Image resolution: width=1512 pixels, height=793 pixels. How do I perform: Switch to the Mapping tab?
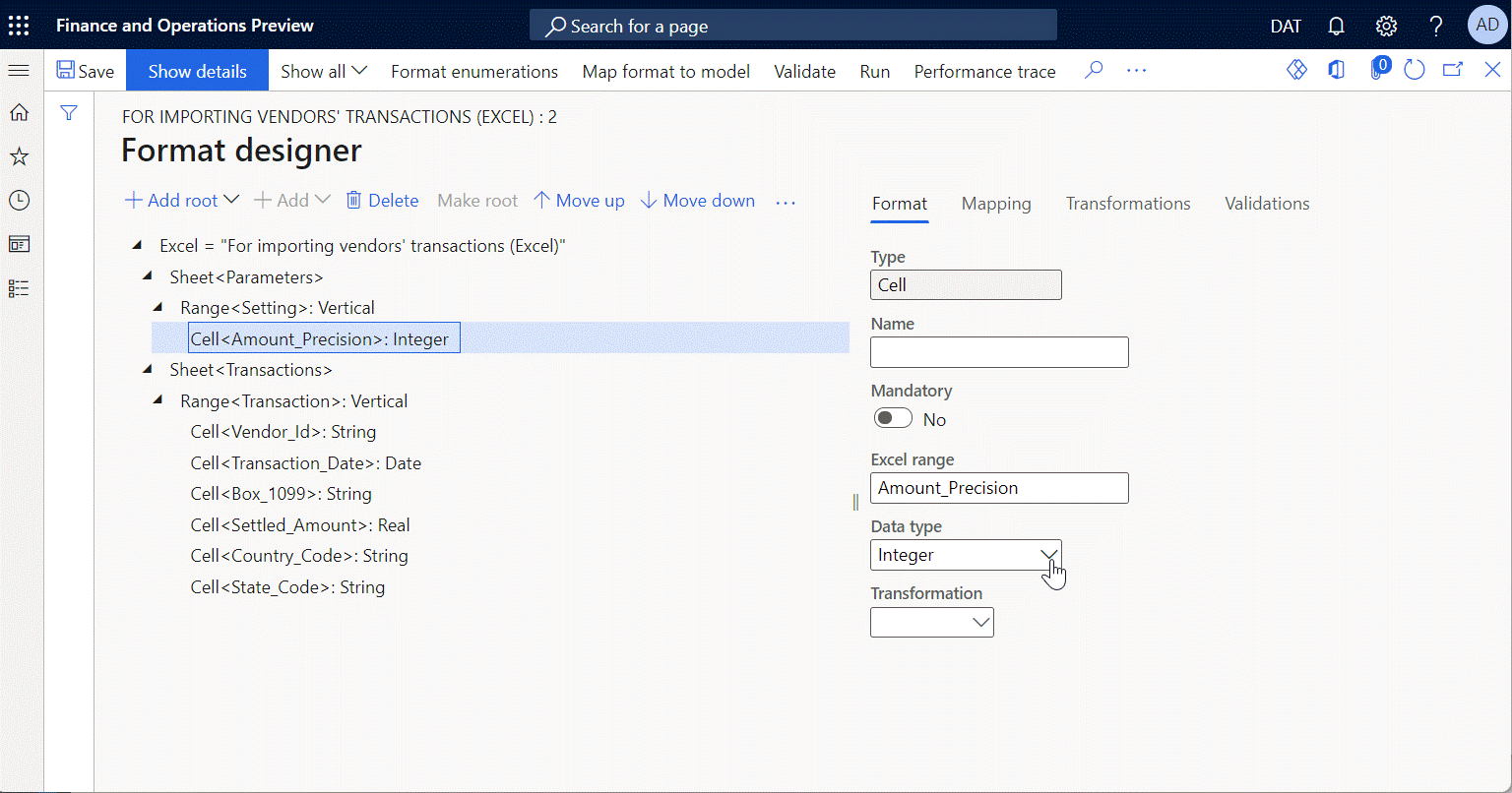(996, 204)
